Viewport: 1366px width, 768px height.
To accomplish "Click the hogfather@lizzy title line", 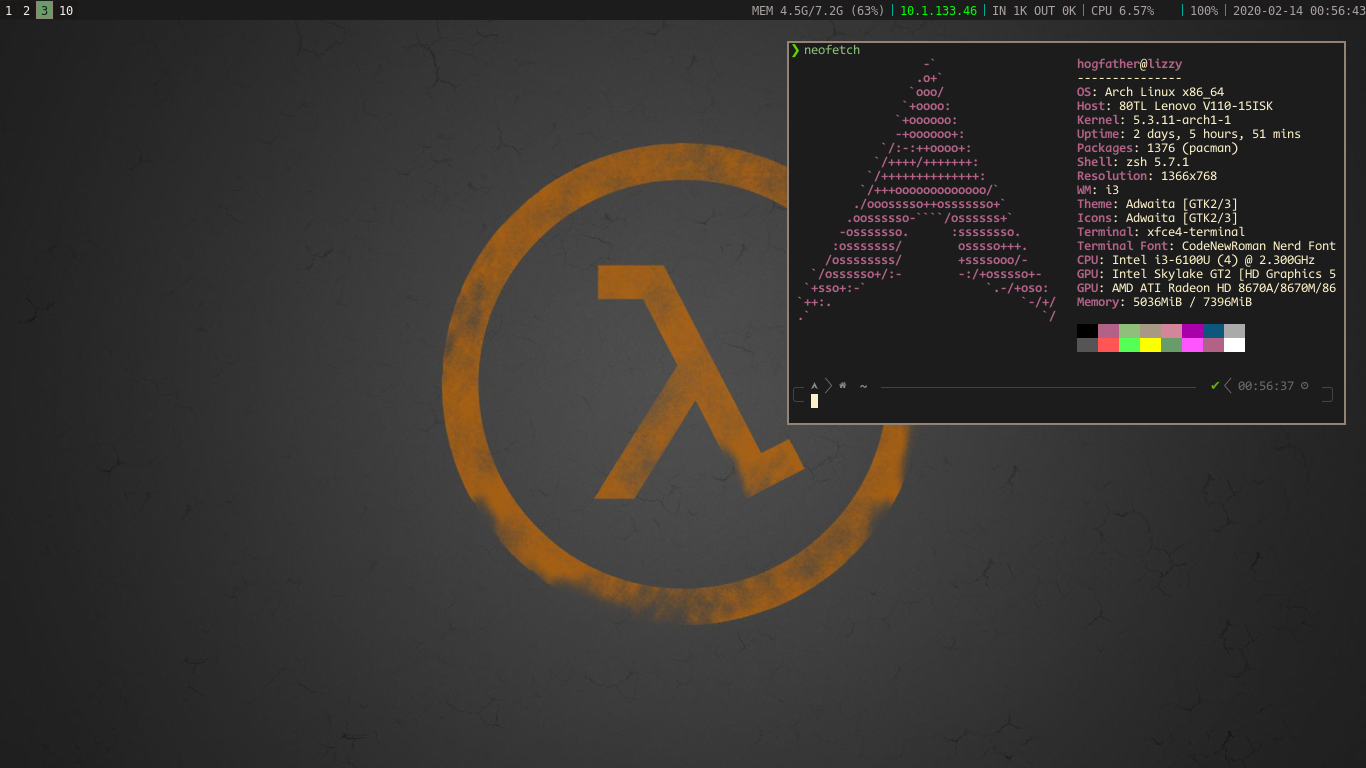I will (1129, 64).
